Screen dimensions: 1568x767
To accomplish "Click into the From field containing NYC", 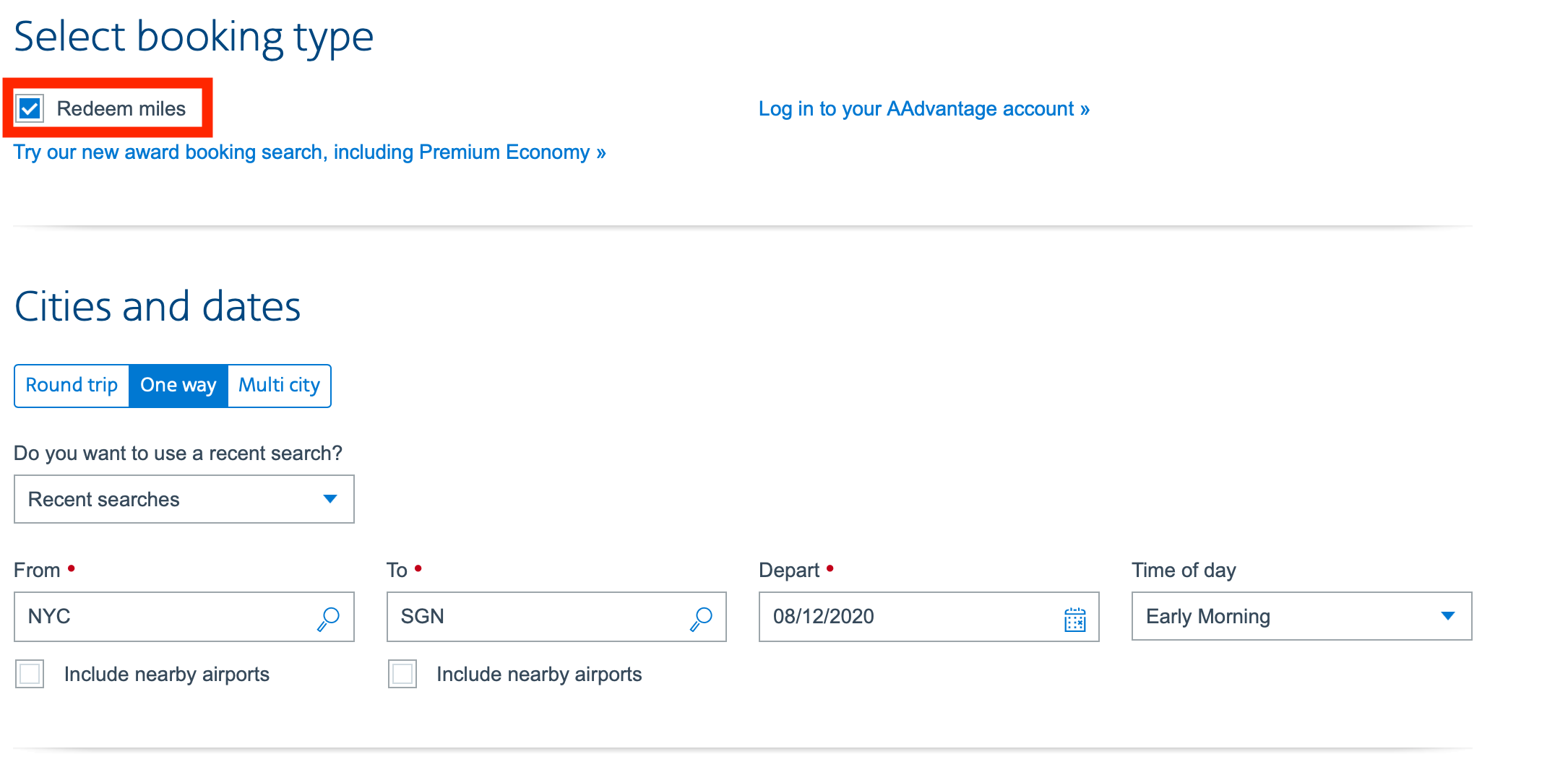I will 184,617.
